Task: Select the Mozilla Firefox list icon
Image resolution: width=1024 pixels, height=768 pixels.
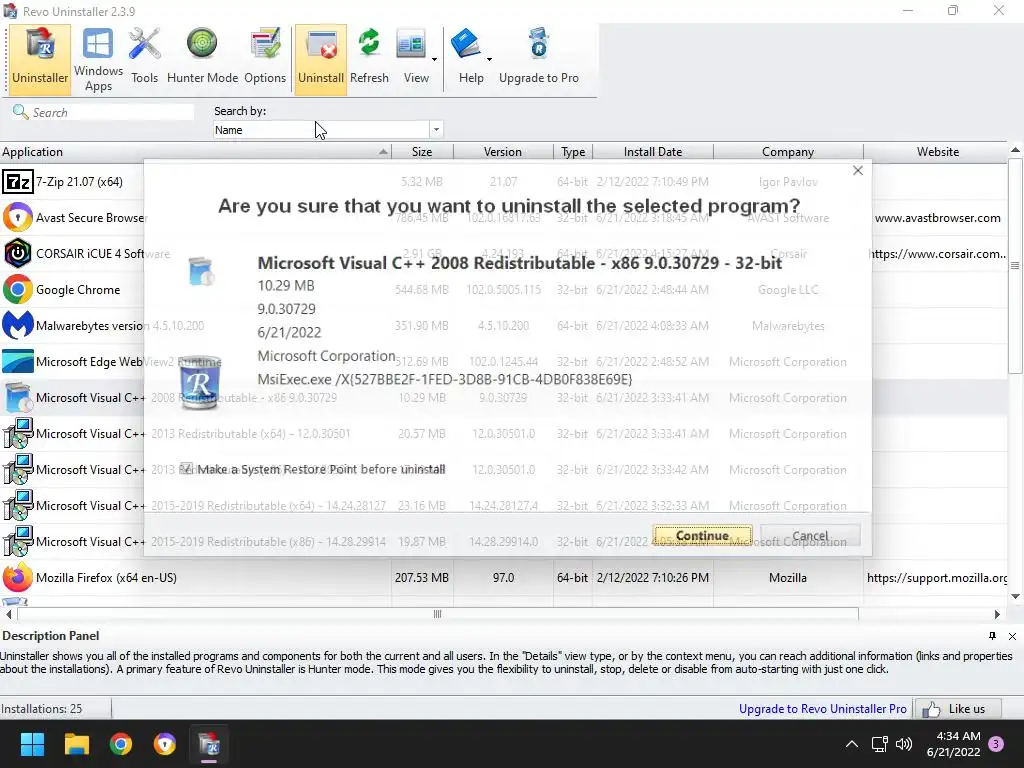Action: pos(18,577)
